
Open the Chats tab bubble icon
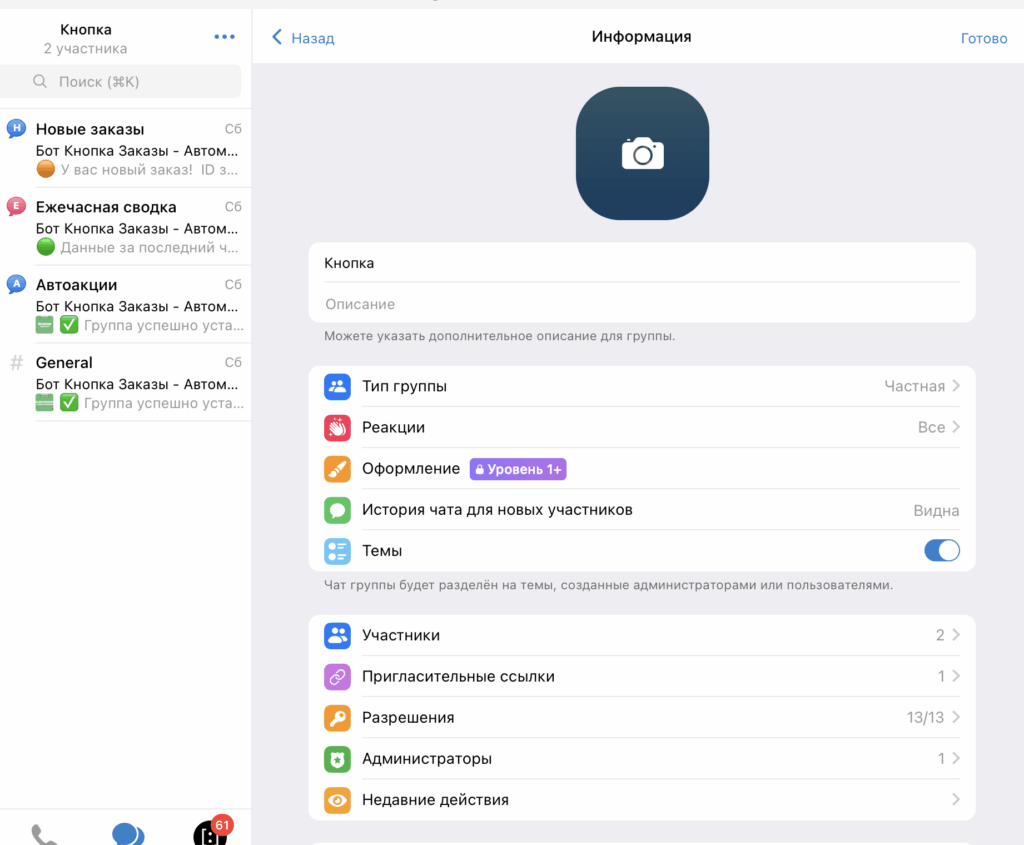tap(128, 834)
